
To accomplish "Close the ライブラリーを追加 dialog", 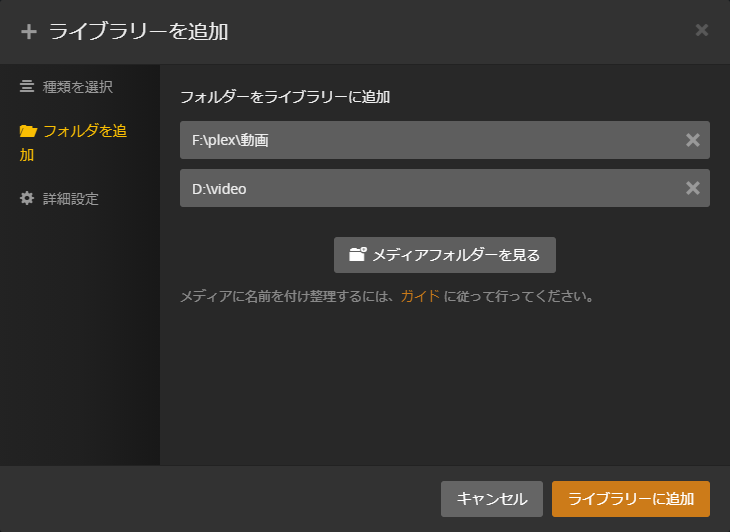I will pos(702,30).
